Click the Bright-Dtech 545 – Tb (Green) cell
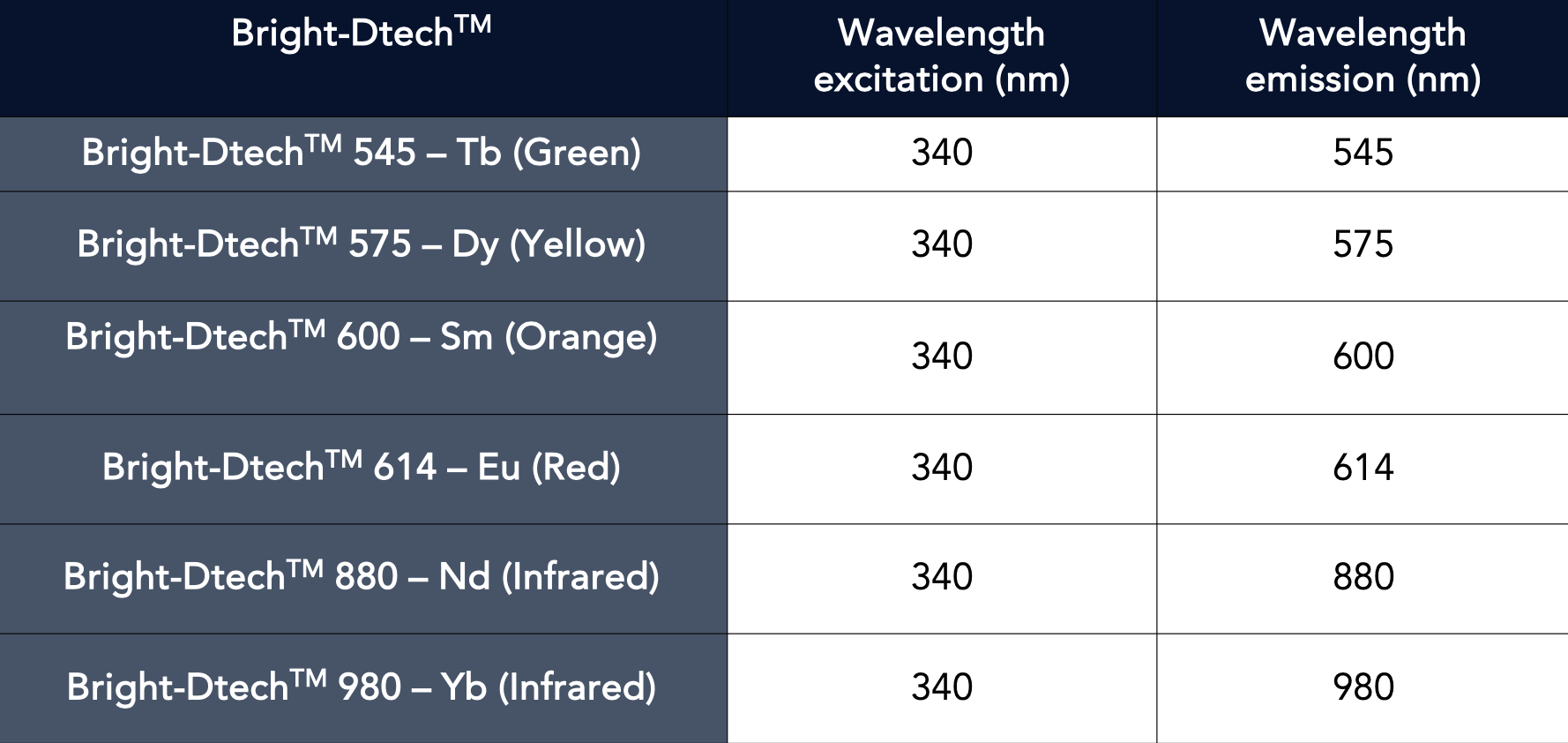Viewport: 1568px width, 743px height. coord(362,153)
